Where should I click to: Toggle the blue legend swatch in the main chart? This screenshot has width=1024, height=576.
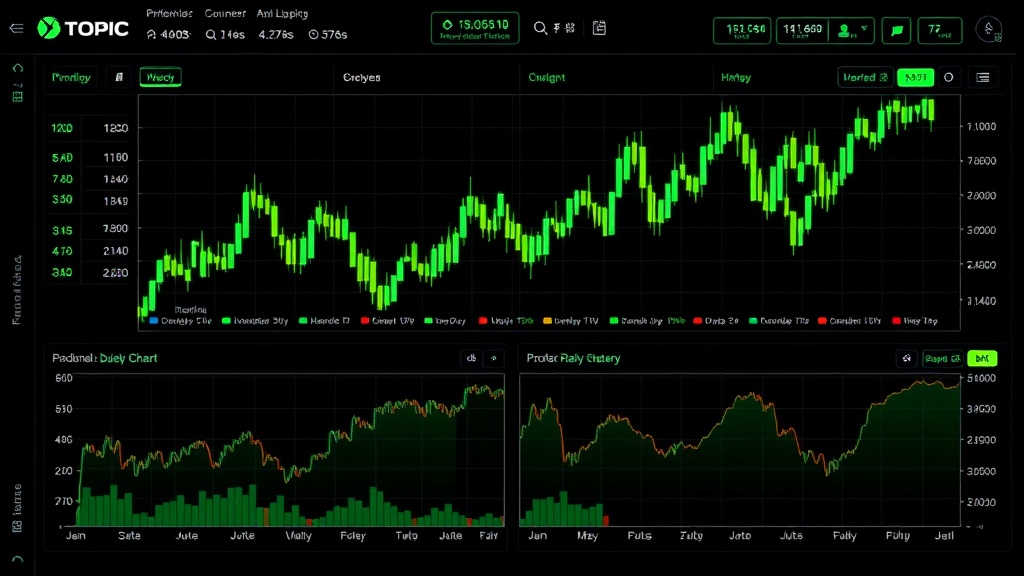pyautogui.click(x=153, y=321)
